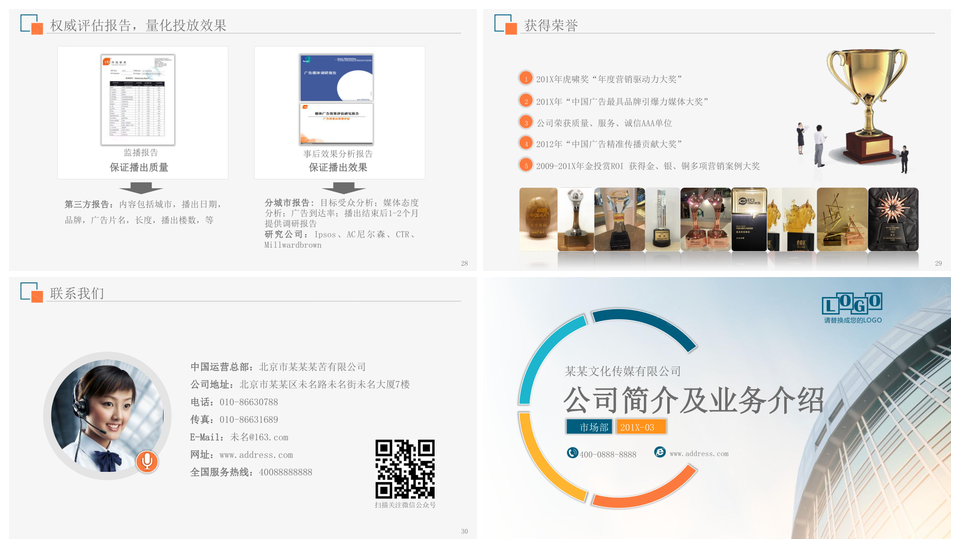
Task: Click the square title icon beside 获得荣誉
Action: coord(505,24)
